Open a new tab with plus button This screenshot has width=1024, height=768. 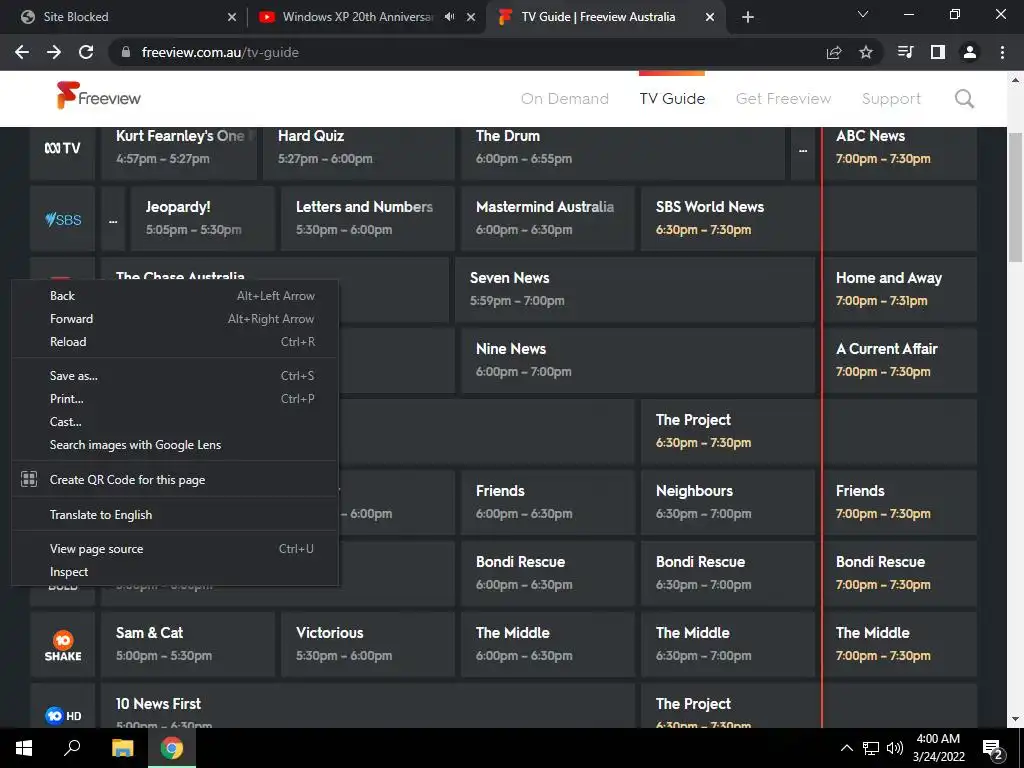[748, 17]
